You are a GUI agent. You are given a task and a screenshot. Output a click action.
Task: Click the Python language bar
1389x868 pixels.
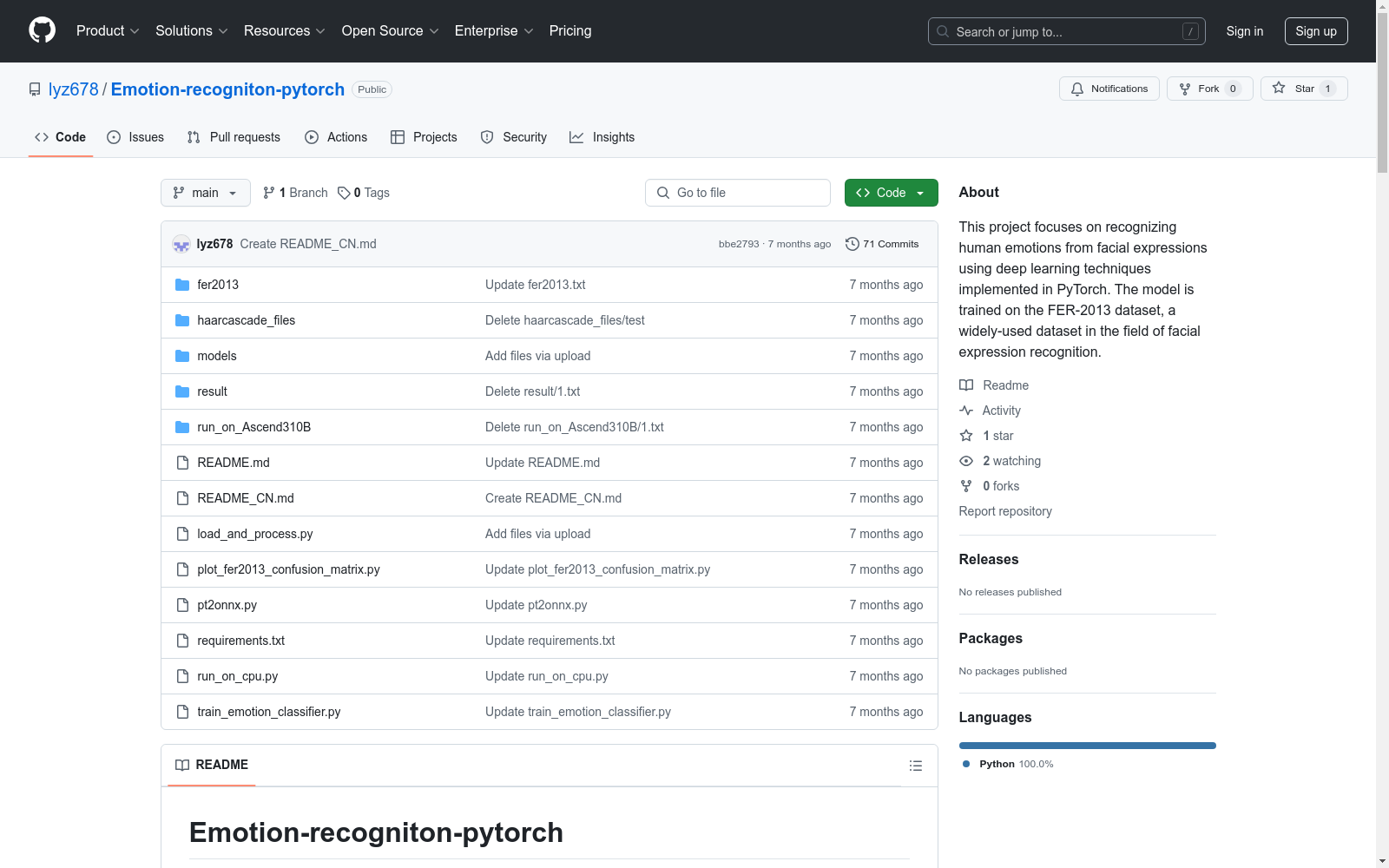click(x=1088, y=746)
